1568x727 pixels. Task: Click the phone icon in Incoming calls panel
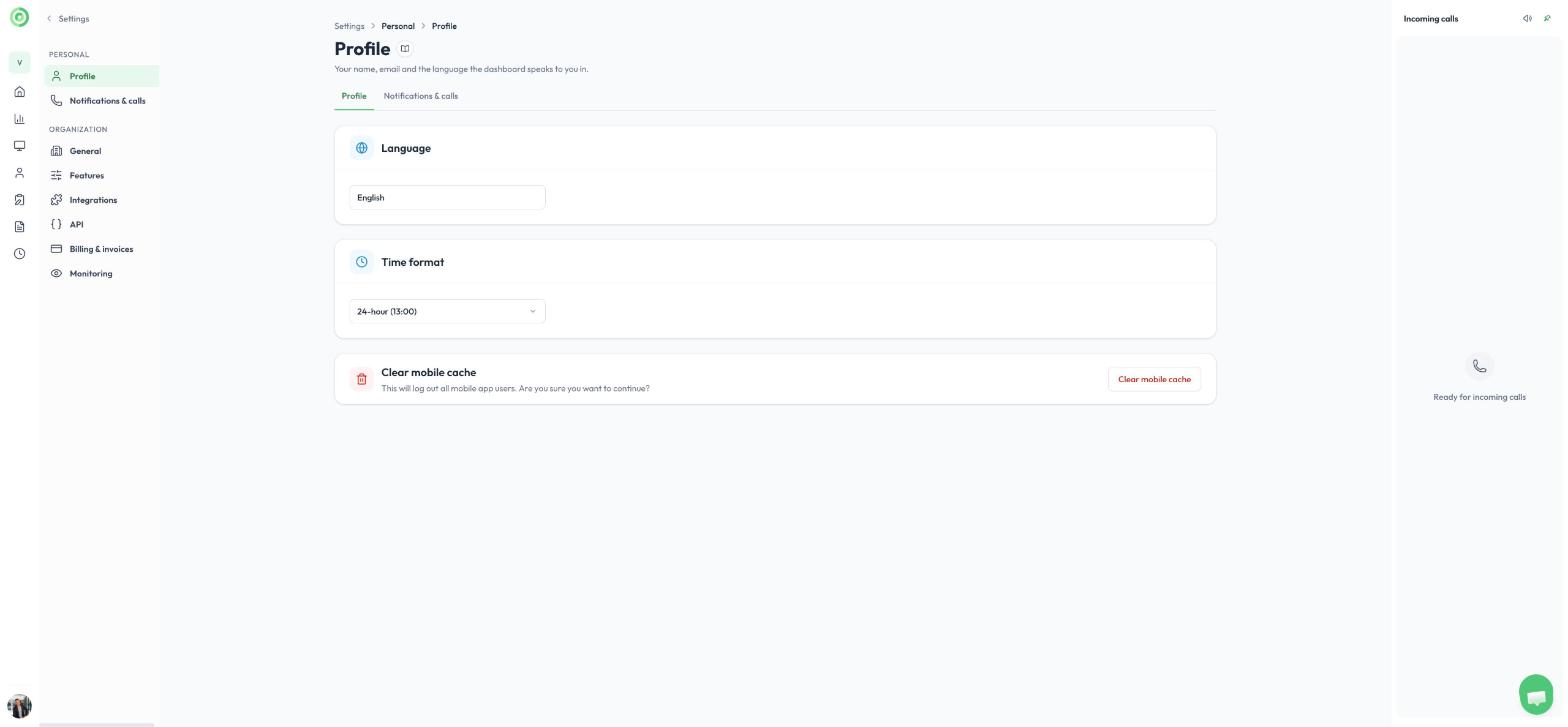point(1479,366)
